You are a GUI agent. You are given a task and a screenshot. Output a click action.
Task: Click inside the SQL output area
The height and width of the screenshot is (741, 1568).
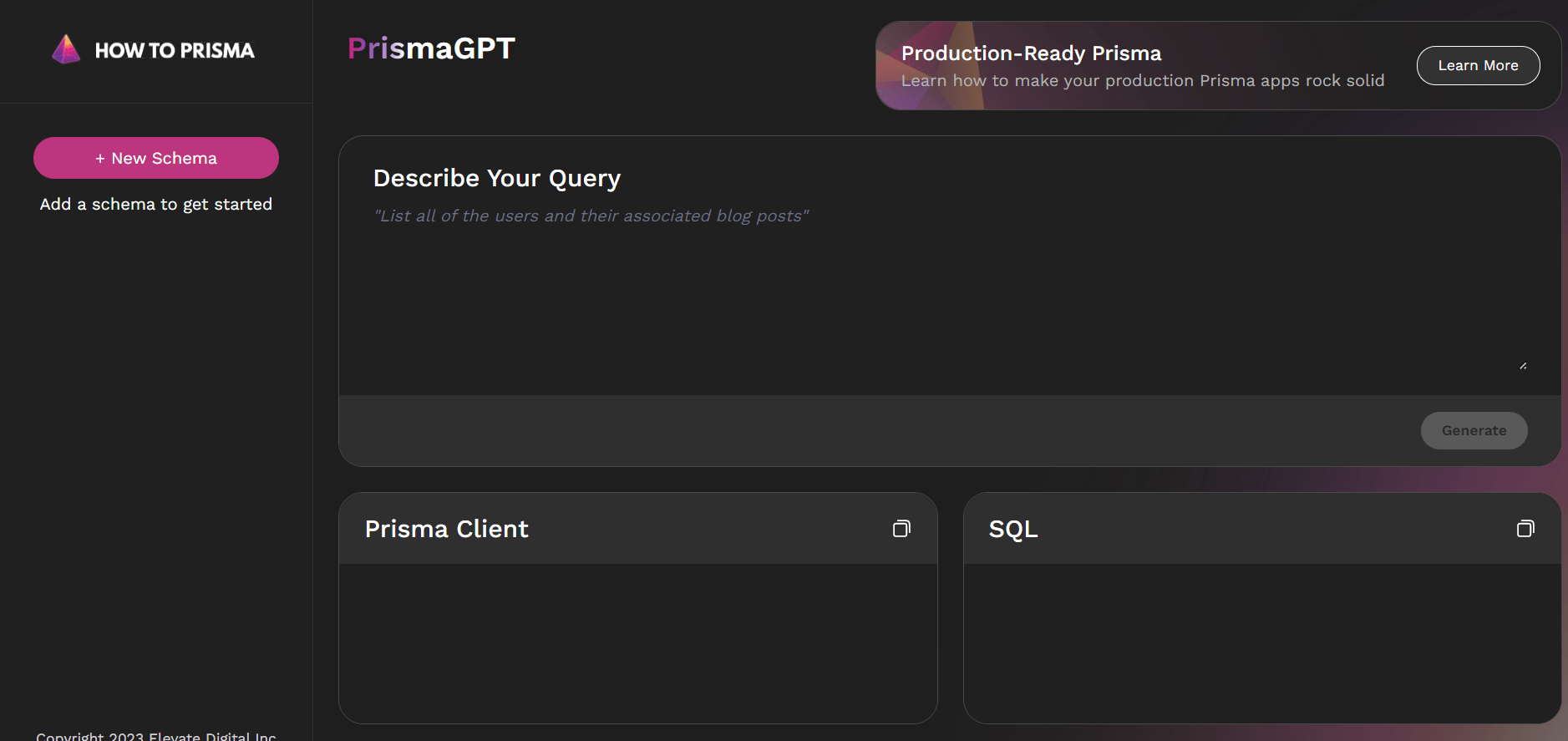1262,642
